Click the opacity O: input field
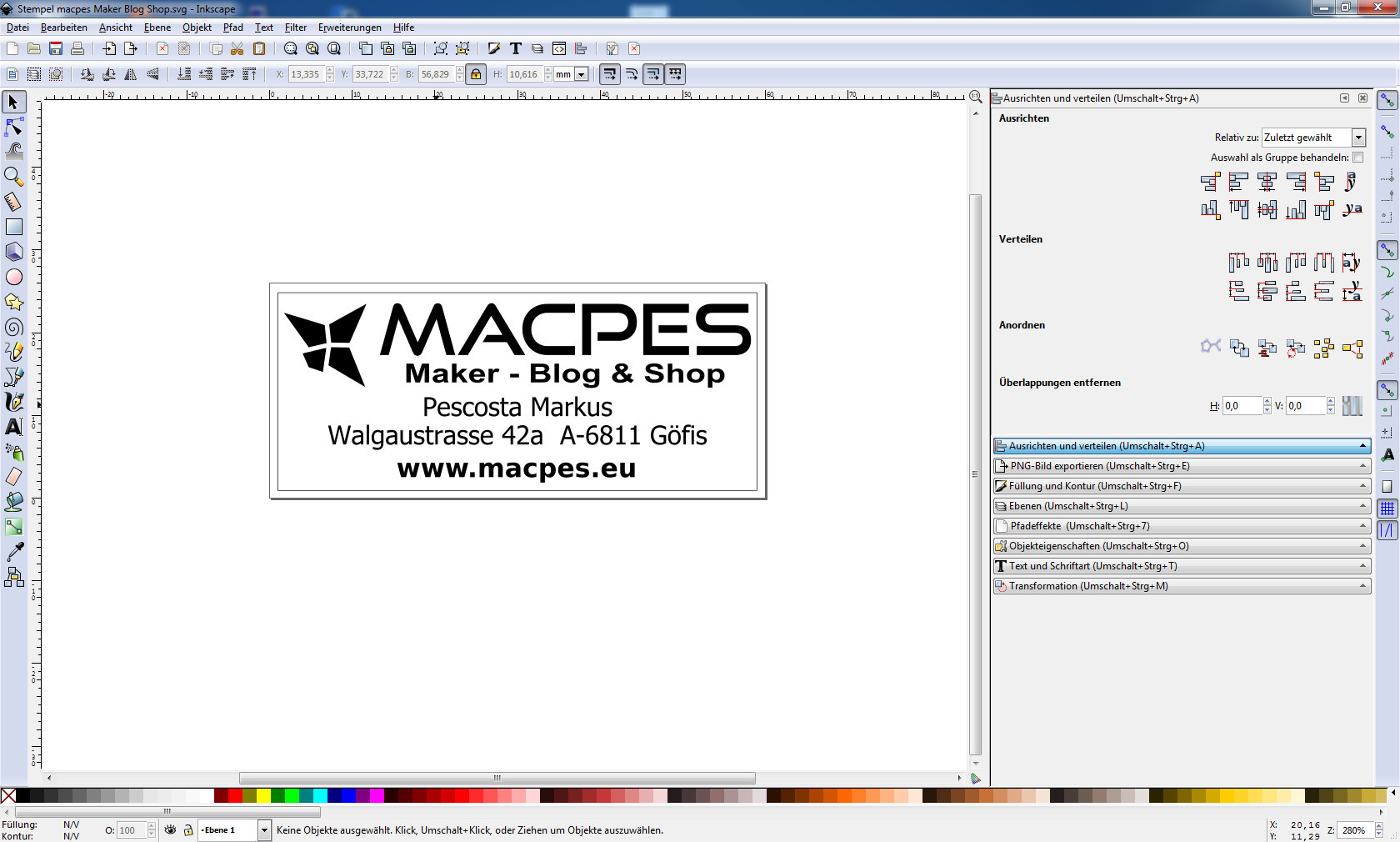This screenshot has width=1400, height=842. click(132, 830)
